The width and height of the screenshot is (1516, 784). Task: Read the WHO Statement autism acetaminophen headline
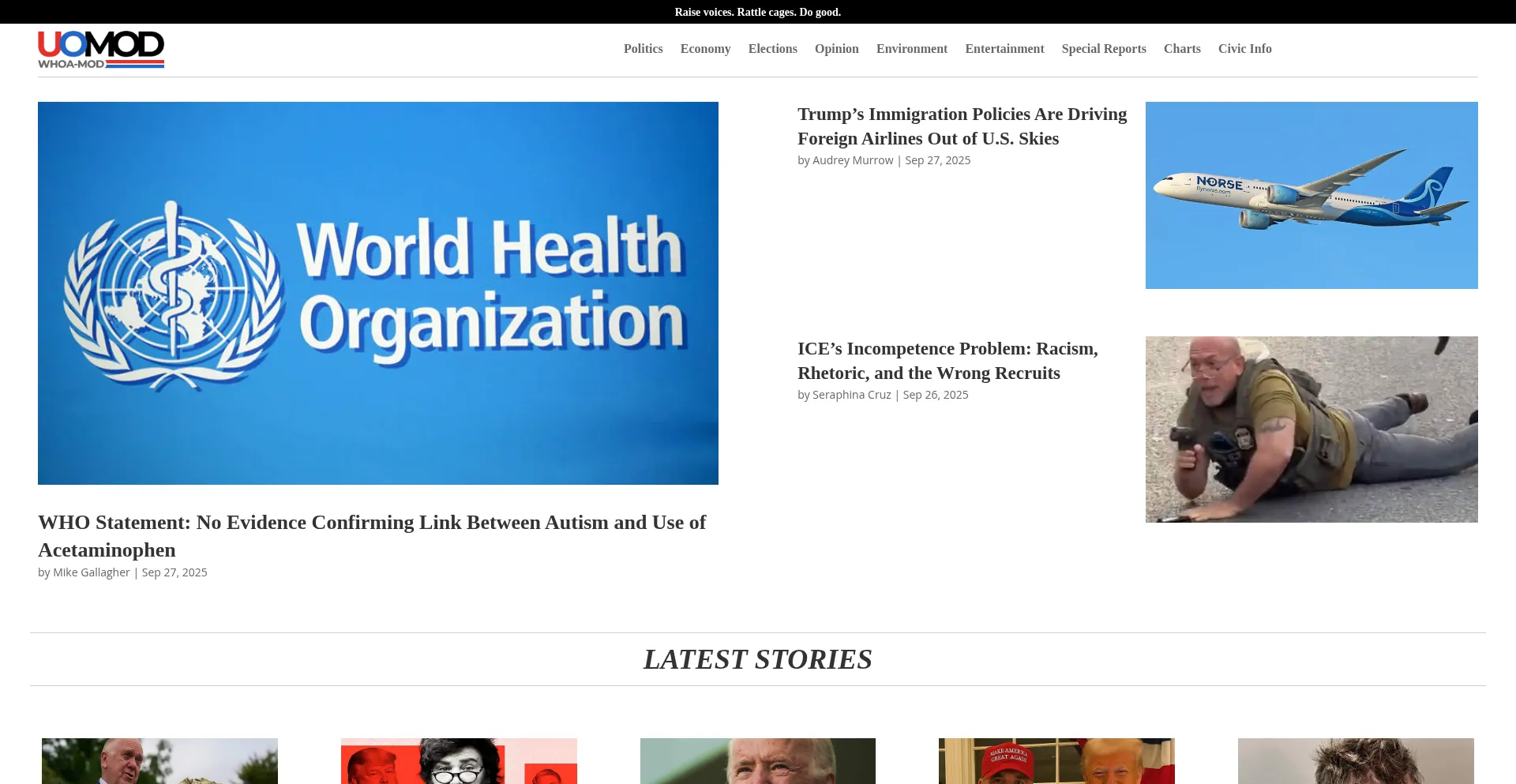(372, 536)
